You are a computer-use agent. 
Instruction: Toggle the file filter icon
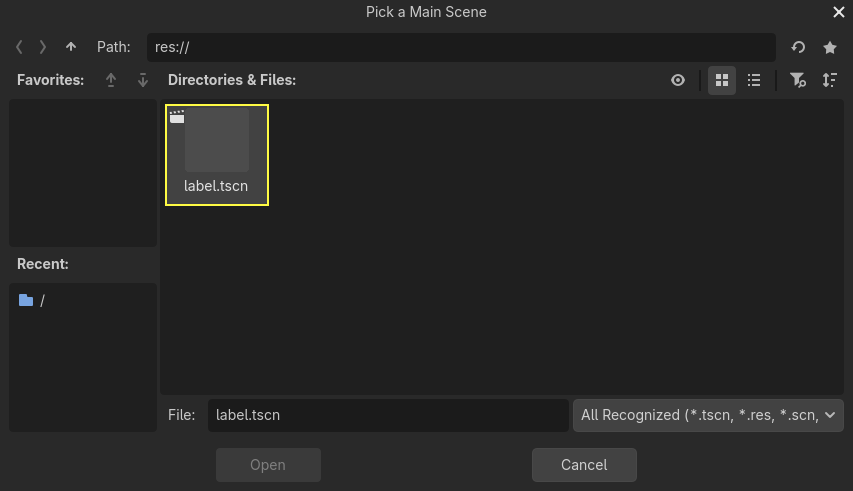click(797, 80)
